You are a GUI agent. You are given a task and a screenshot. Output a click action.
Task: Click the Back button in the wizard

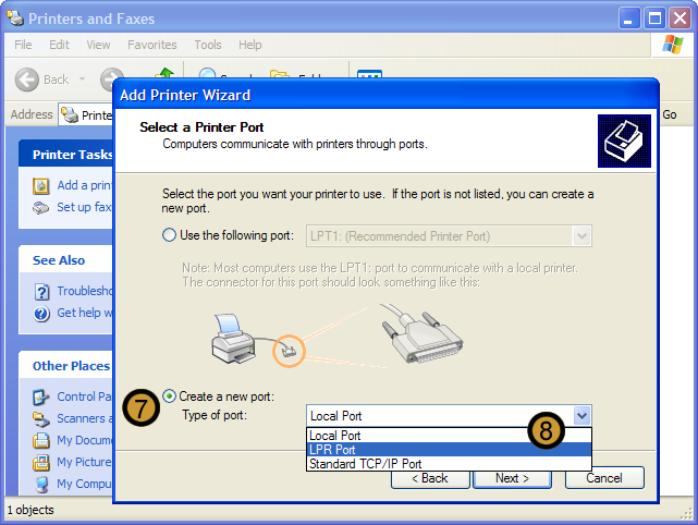430,478
